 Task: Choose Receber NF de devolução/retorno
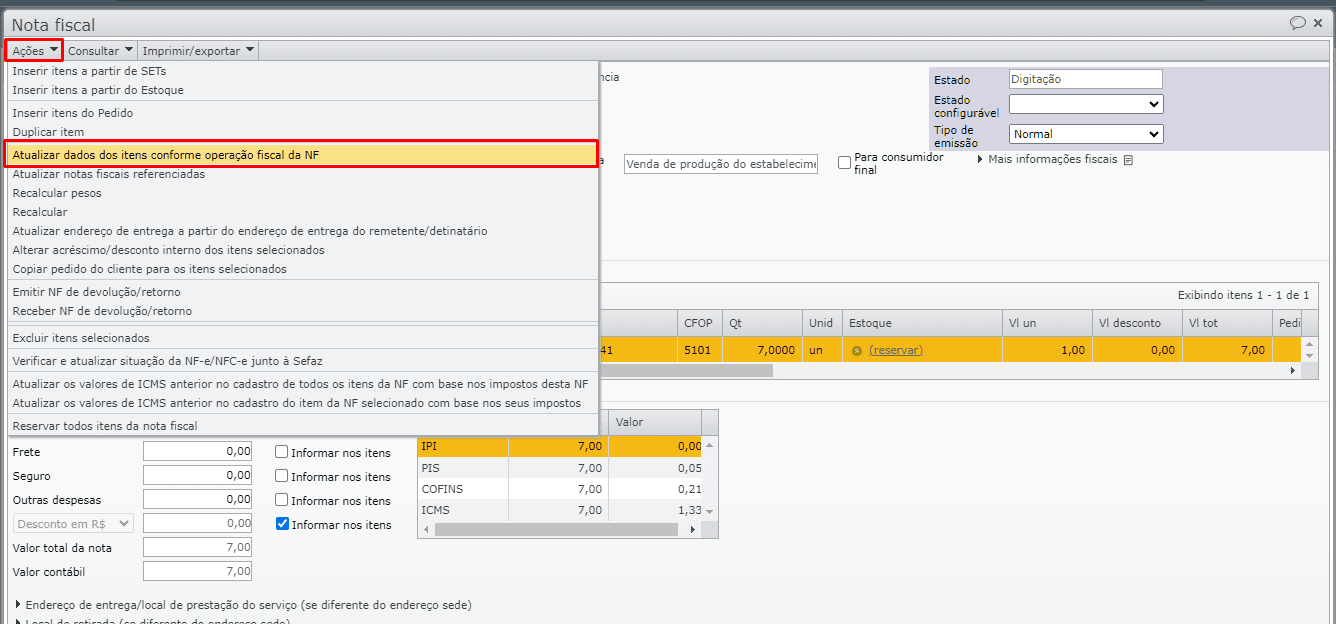[x=302, y=311]
